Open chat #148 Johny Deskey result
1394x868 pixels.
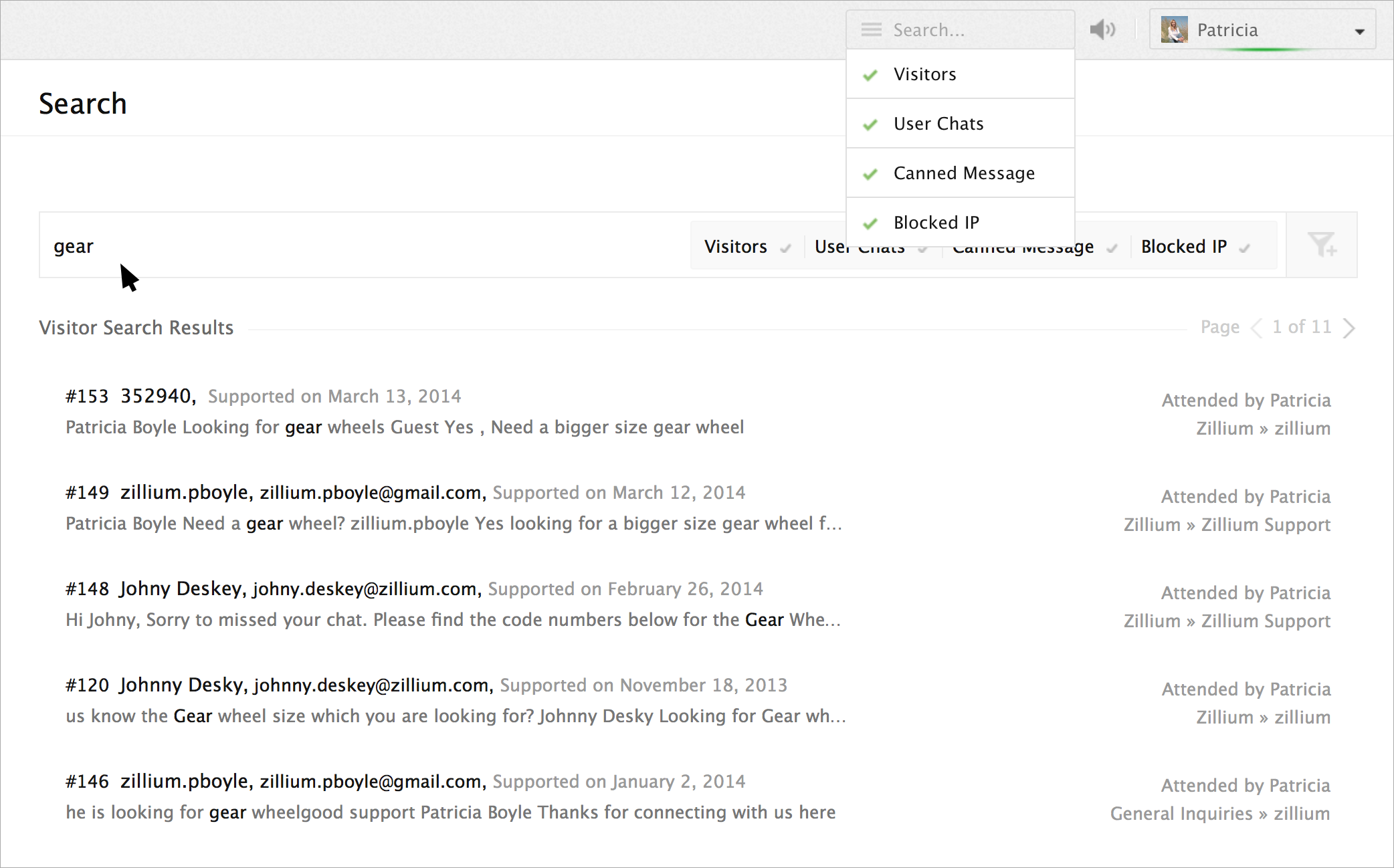pyautogui.click(x=181, y=588)
